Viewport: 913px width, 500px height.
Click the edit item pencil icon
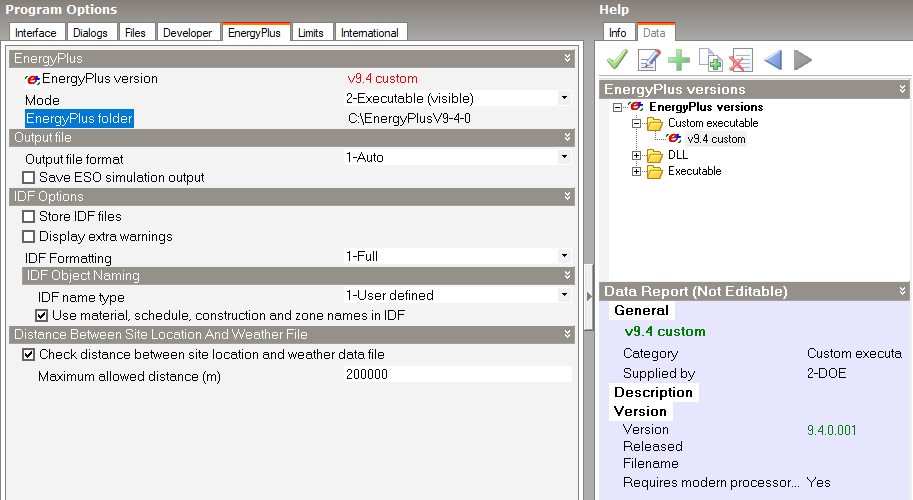click(649, 61)
